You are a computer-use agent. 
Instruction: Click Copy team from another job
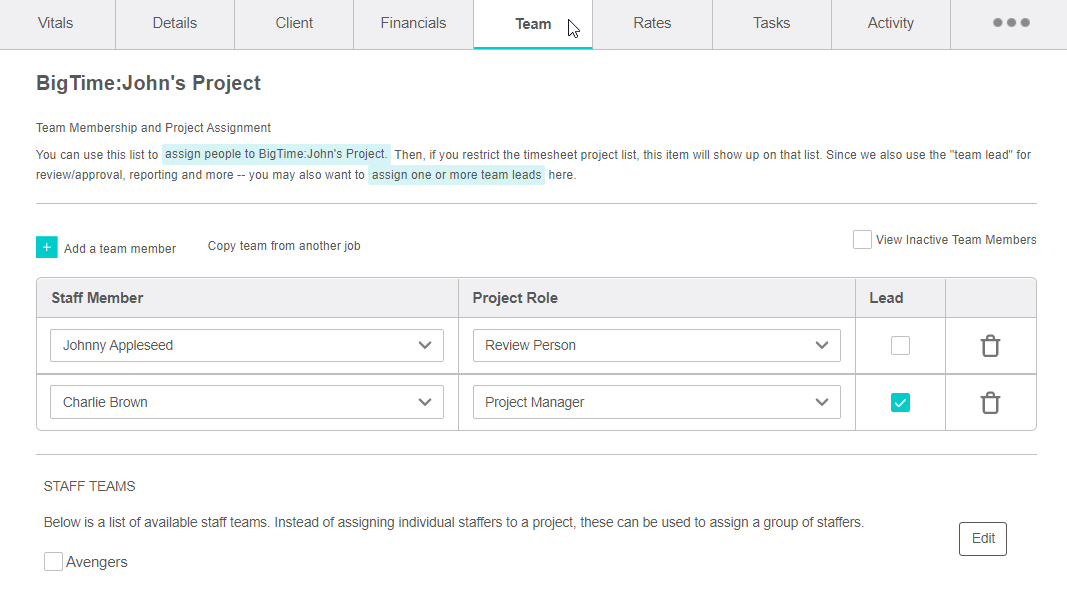(x=284, y=246)
